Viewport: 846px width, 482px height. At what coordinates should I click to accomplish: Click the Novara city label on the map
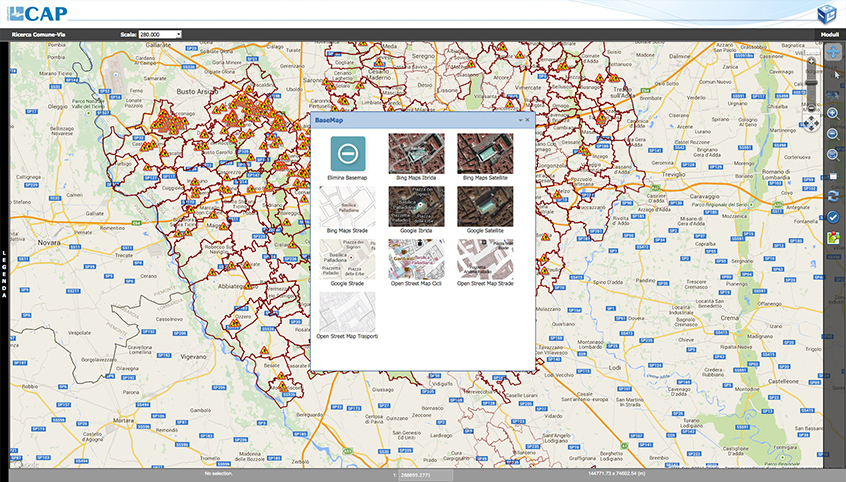(x=49, y=243)
